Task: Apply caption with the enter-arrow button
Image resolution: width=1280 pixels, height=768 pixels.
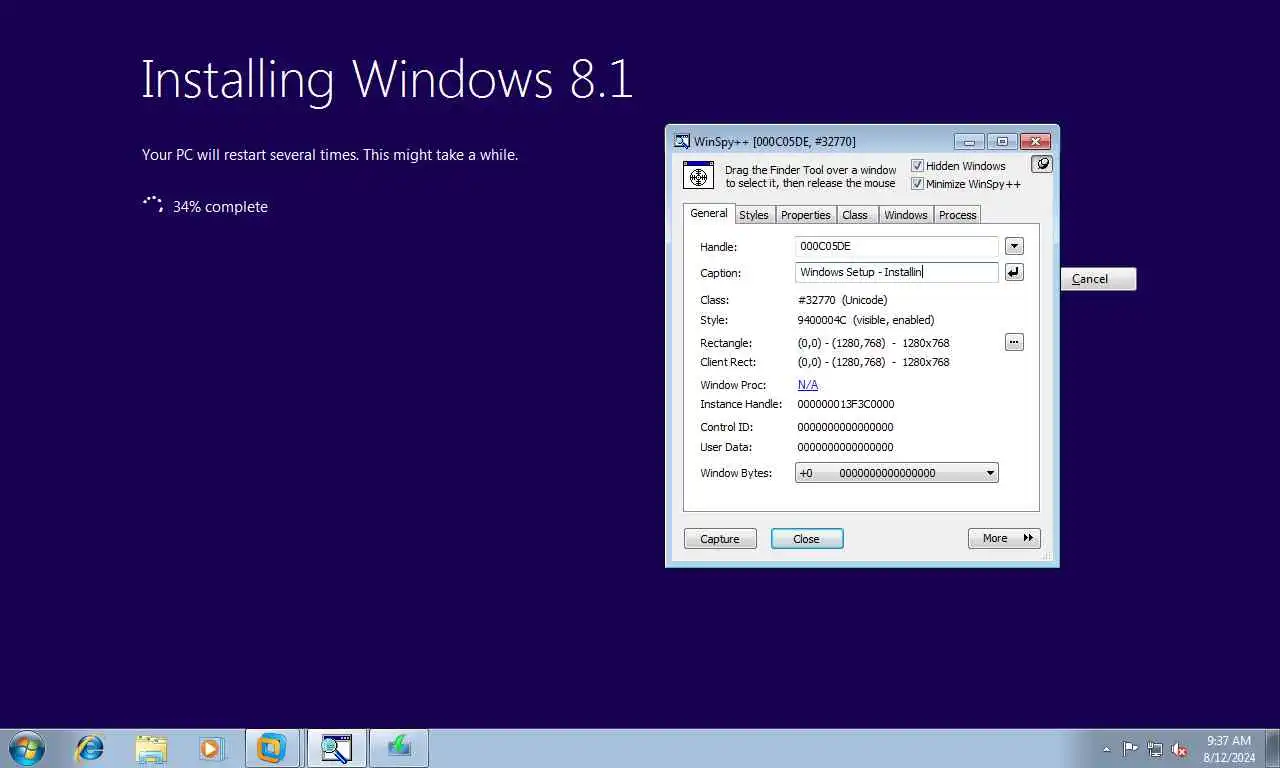Action: (x=1014, y=272)
